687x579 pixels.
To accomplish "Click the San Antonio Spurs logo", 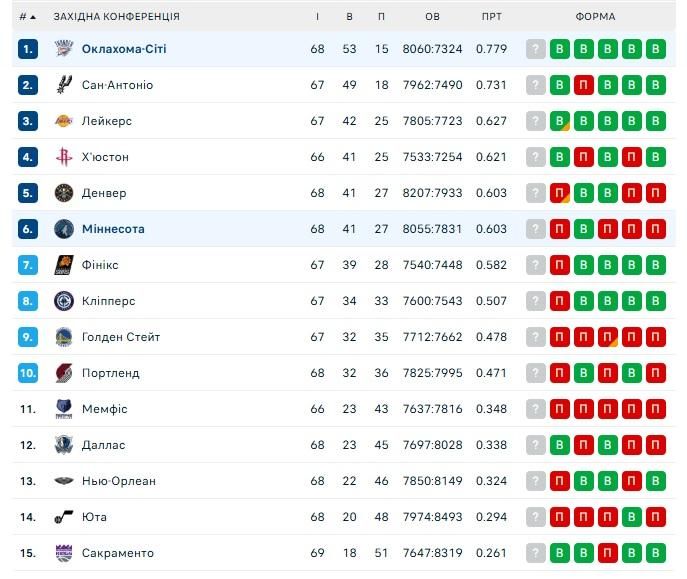I will coord(64,85).
